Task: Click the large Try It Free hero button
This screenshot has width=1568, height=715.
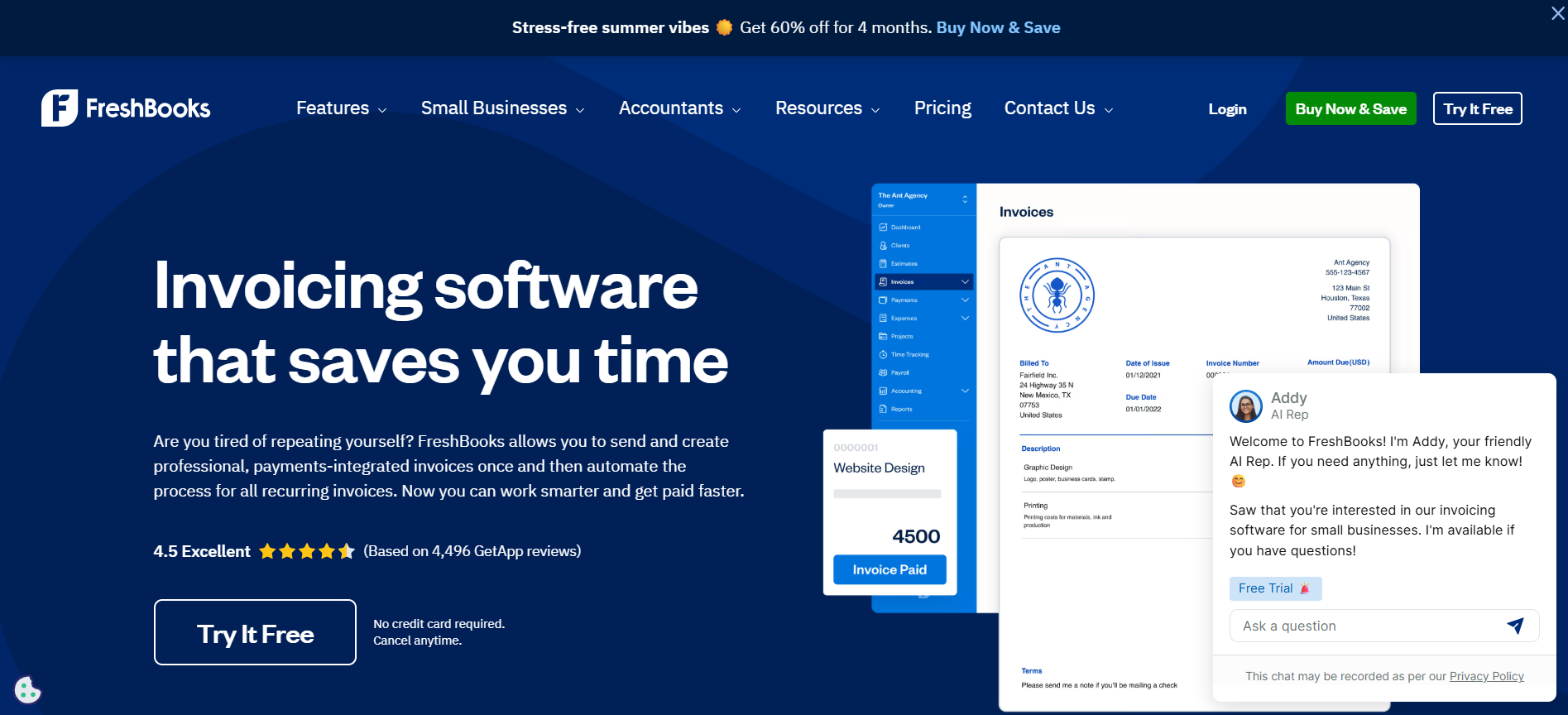Action: coord(255,632)
